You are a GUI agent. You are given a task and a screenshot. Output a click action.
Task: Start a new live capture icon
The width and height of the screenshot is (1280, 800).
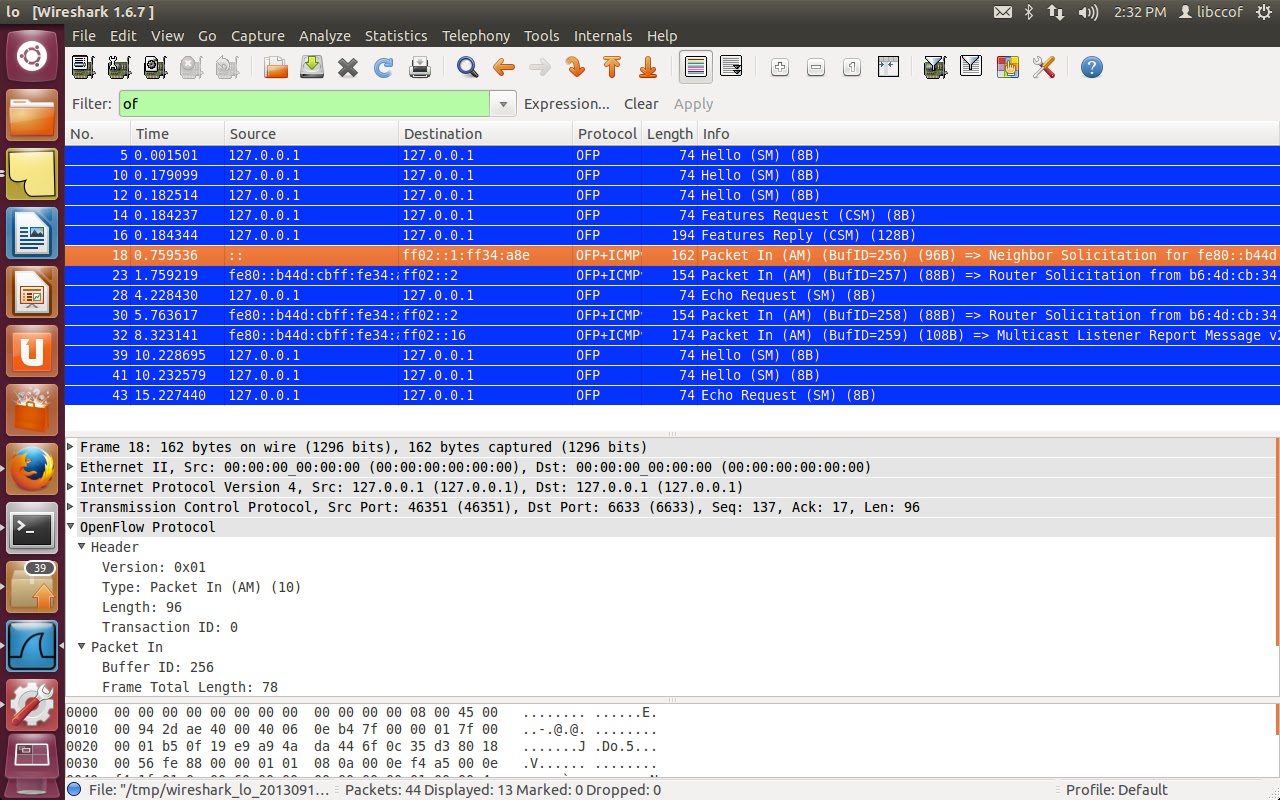pos(155,67)
